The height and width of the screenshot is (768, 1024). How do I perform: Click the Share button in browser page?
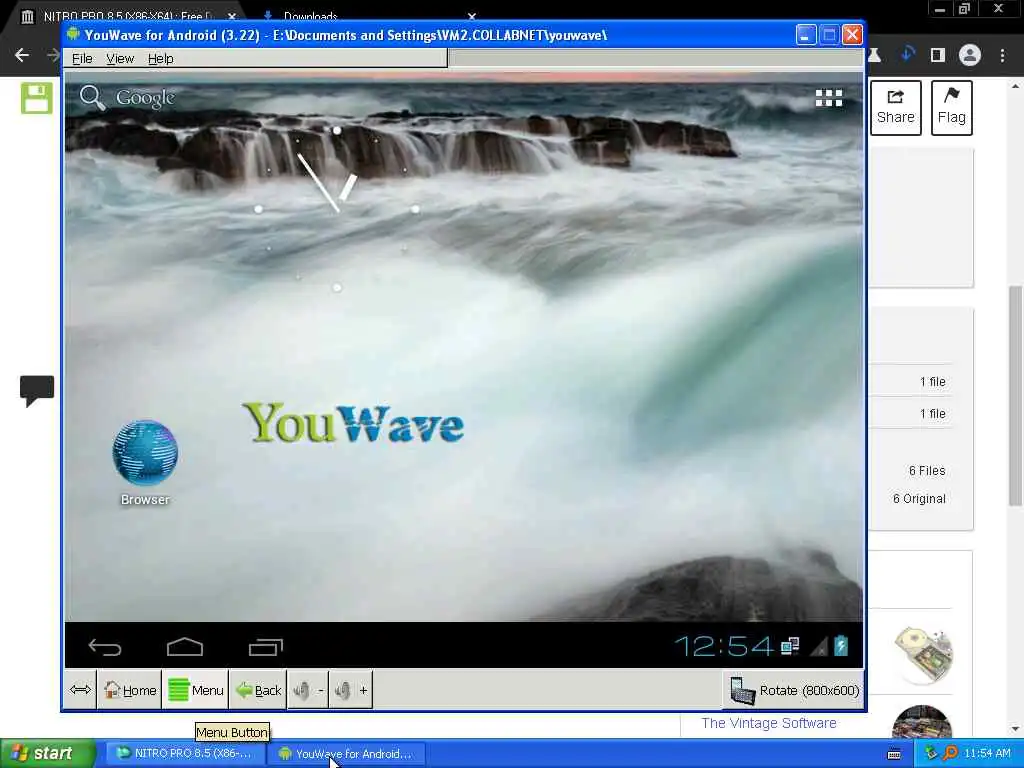click(x=895, y=108)
